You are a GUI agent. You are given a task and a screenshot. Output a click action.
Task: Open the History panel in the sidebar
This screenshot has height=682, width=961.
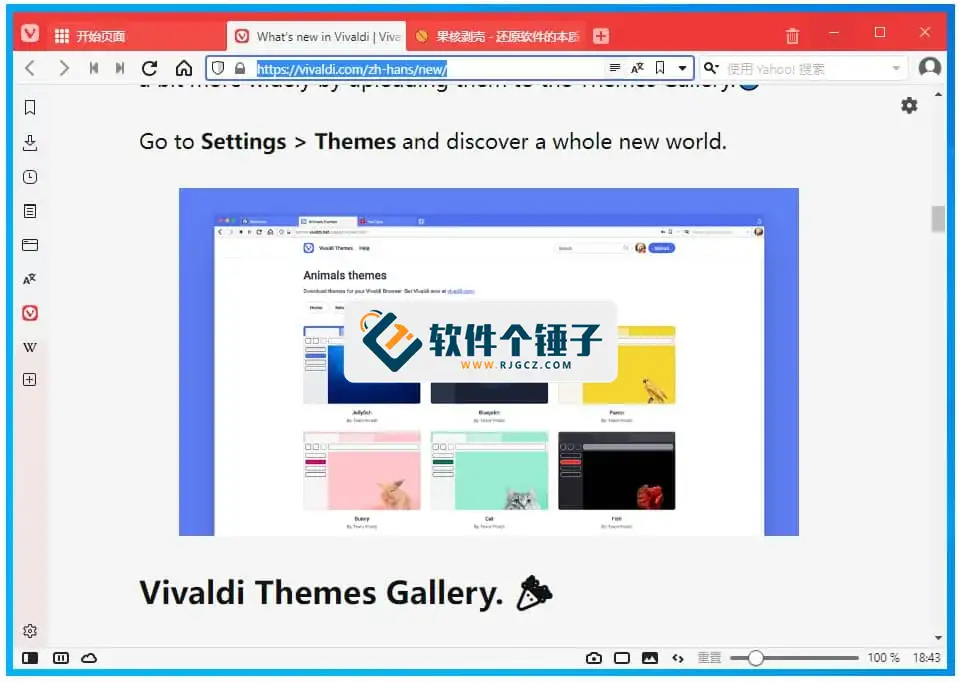29,177
